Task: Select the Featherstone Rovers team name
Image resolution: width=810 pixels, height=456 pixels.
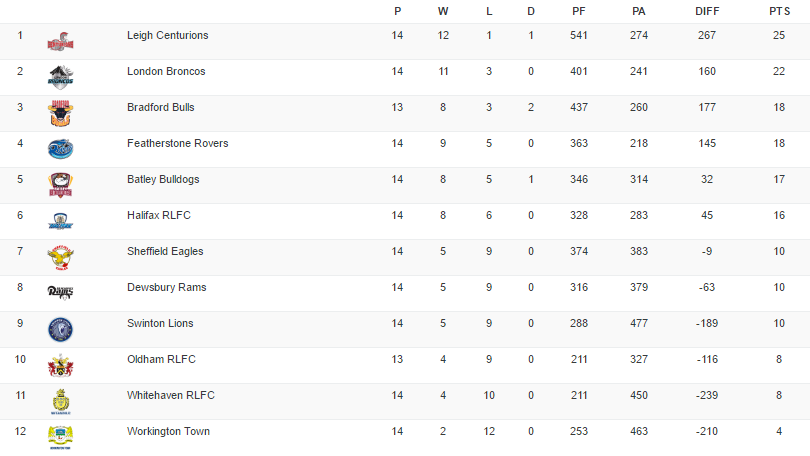Action: click(x=177, y=144)
